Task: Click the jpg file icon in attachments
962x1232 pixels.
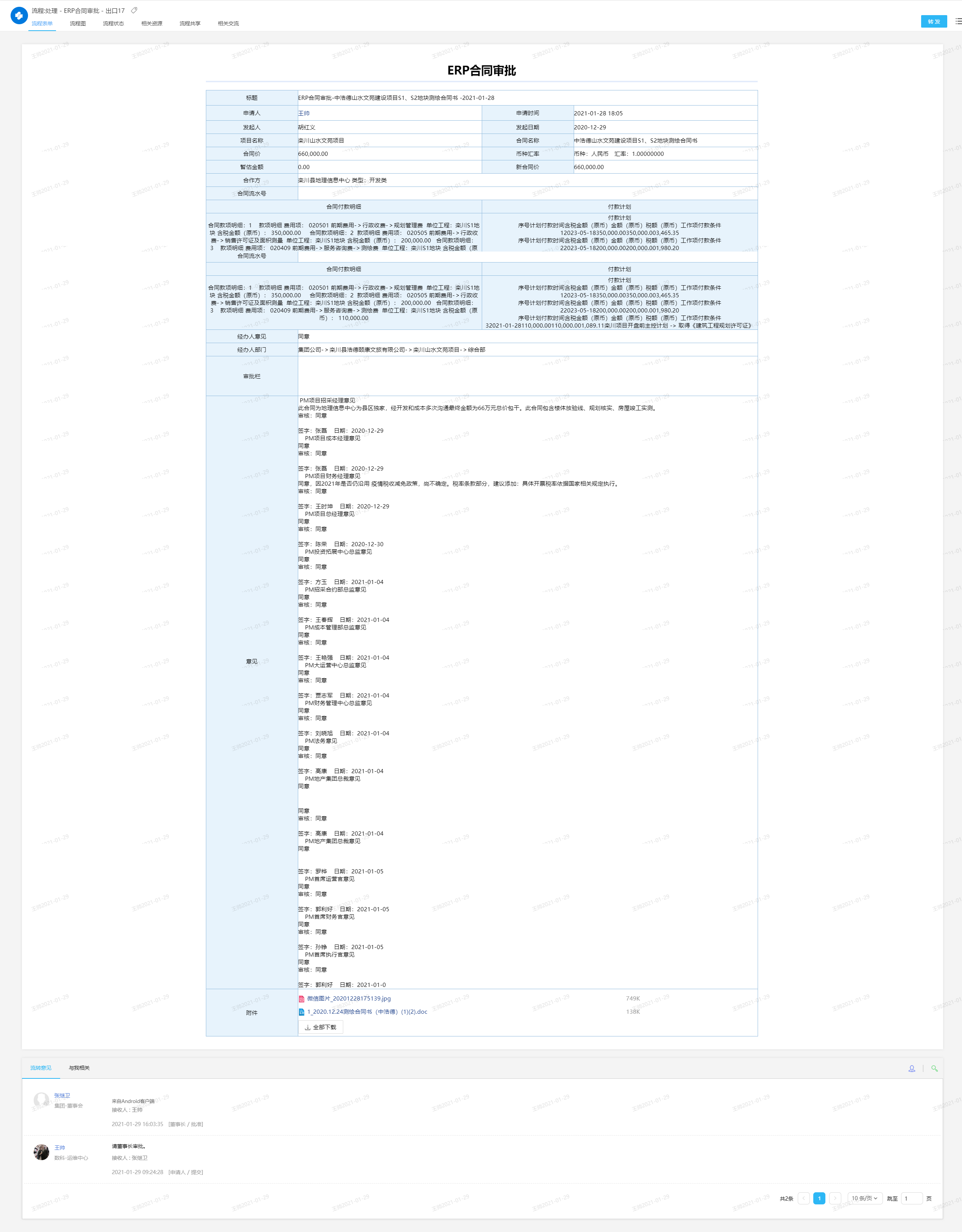Action: pos(301,999)
